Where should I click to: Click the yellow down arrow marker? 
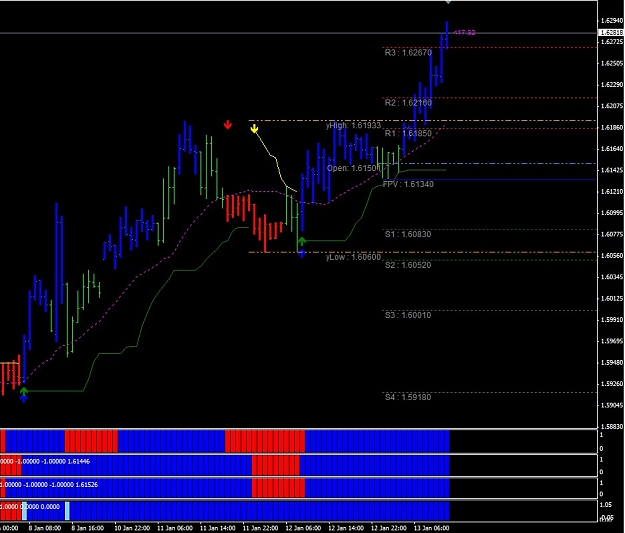coord(254,128)
